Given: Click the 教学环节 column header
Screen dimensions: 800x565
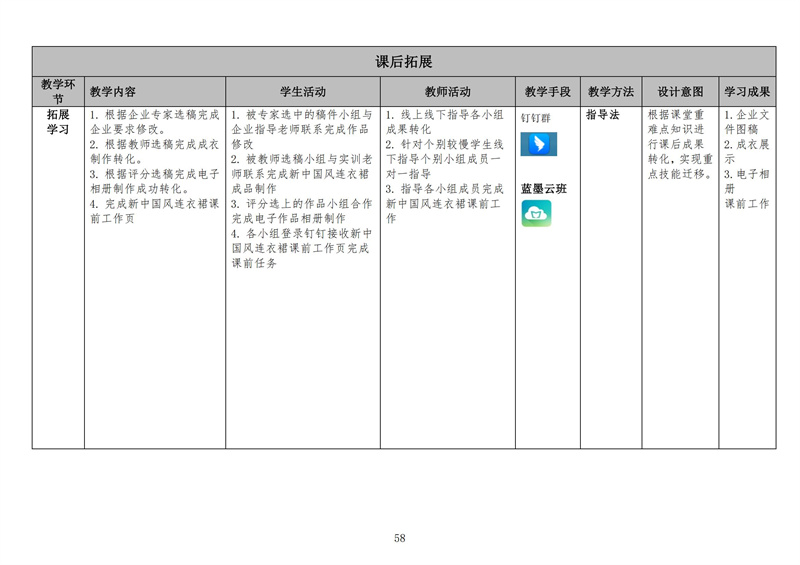Looking at the screenshot, I should [x=58, y=91].
